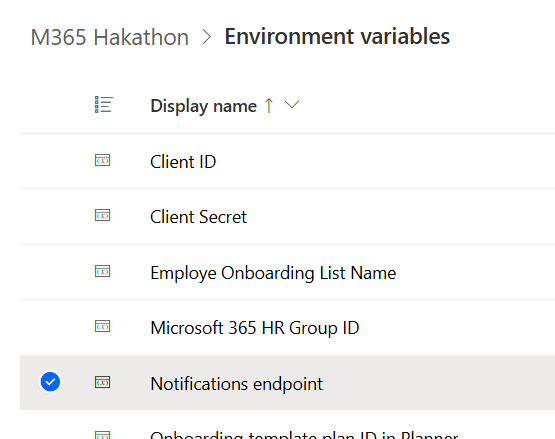Click the icon for Employe Onboarding List Name
The image size is (555, 439).
pos(103,271)
